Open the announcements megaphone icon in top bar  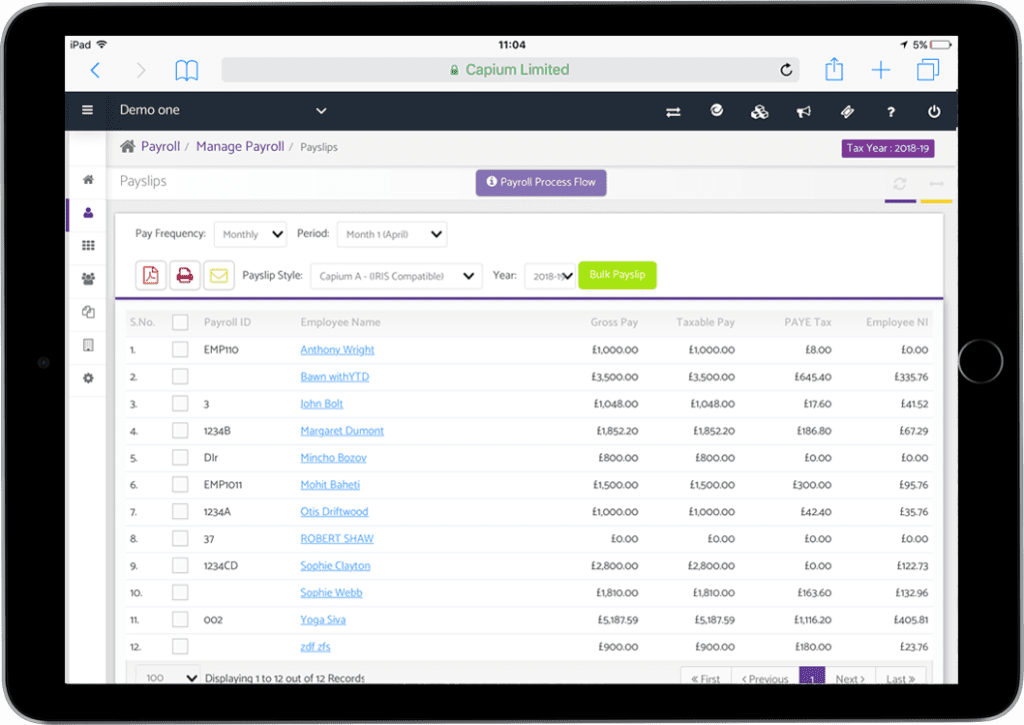tap(804, 110)
